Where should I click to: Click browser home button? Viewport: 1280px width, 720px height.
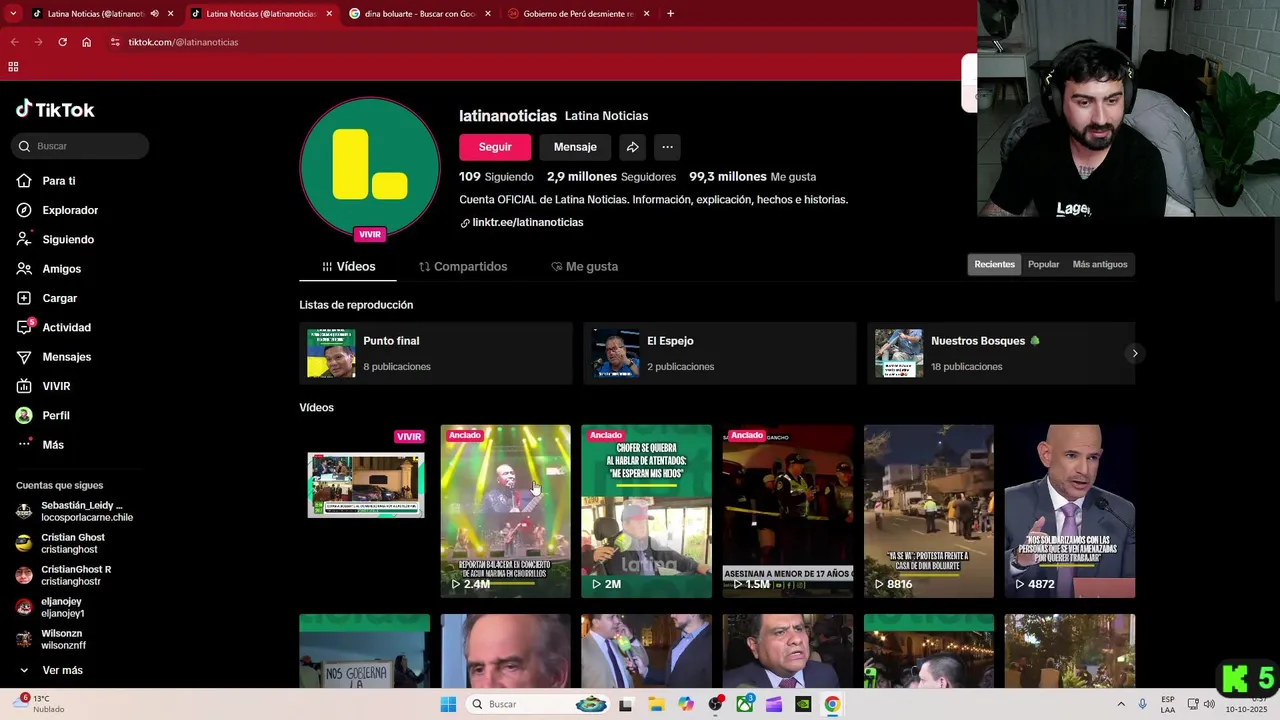click(87, 42)
